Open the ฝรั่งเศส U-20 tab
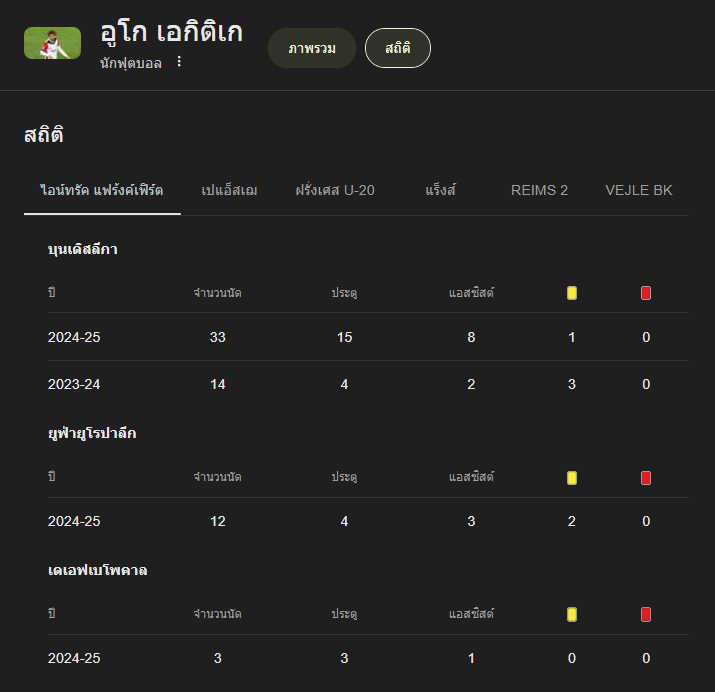Image resolution: width=715 pixels, height=692 pixels. point(335,190)
